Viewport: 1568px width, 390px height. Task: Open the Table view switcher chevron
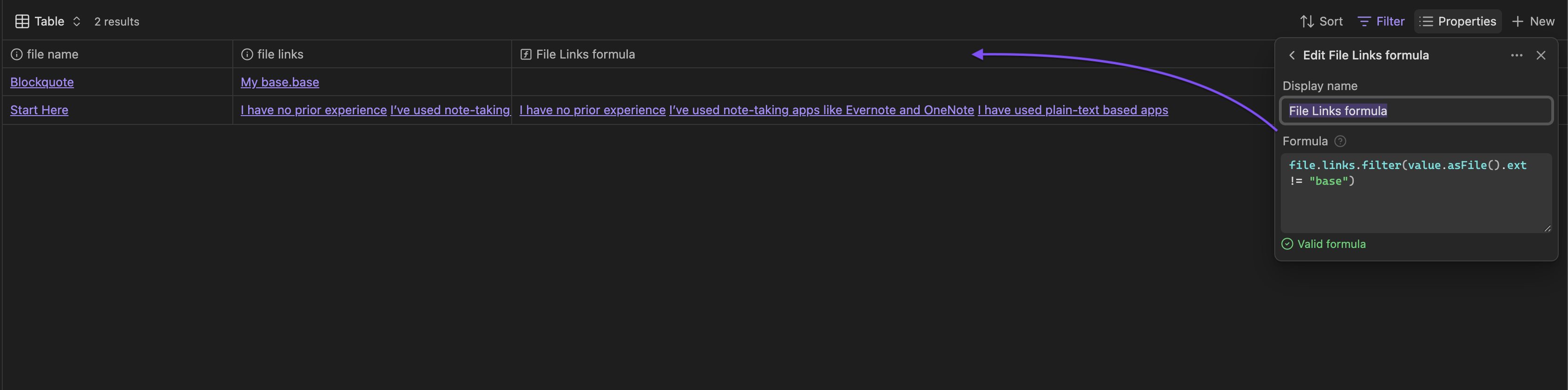(x=77, y=21)
